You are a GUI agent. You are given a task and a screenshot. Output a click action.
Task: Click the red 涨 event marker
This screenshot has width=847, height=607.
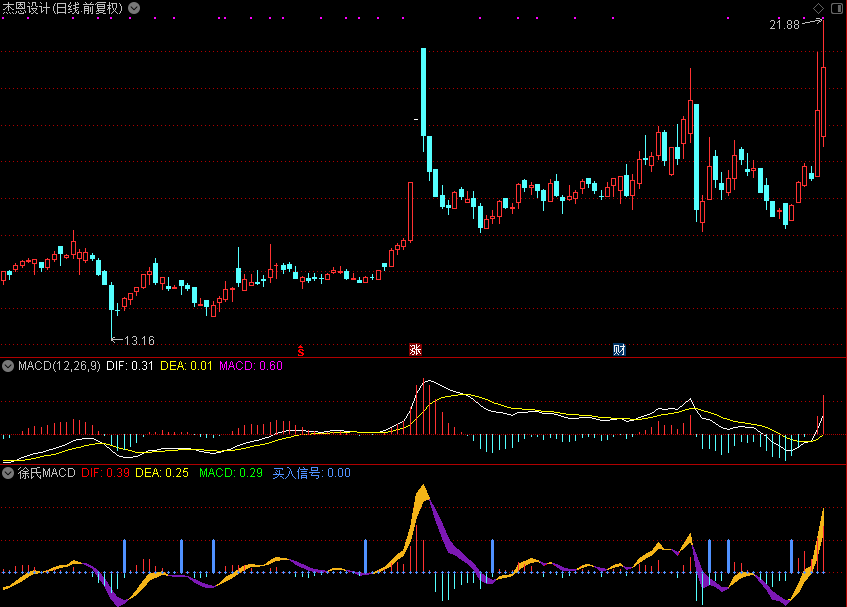[x=414, y=350]
